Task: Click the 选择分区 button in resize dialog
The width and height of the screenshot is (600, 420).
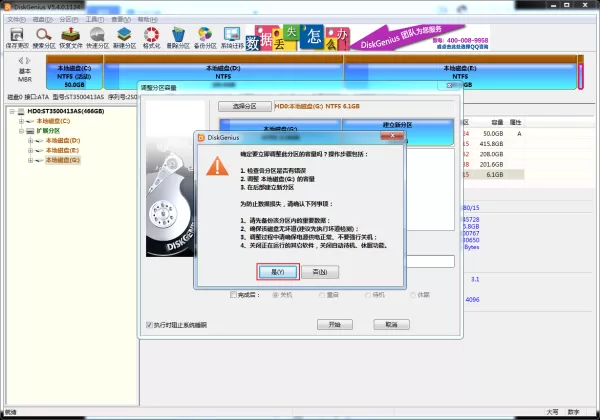Action: (x=245, y=106)
